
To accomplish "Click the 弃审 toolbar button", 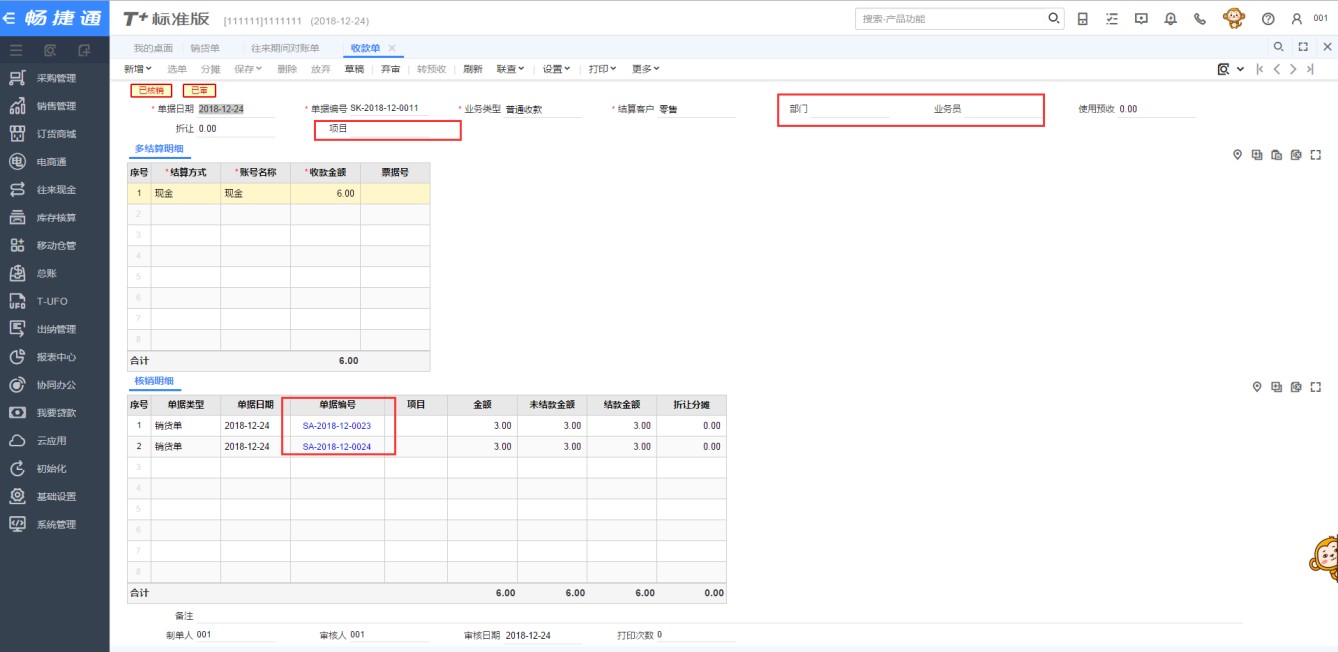I will point(391,69).
